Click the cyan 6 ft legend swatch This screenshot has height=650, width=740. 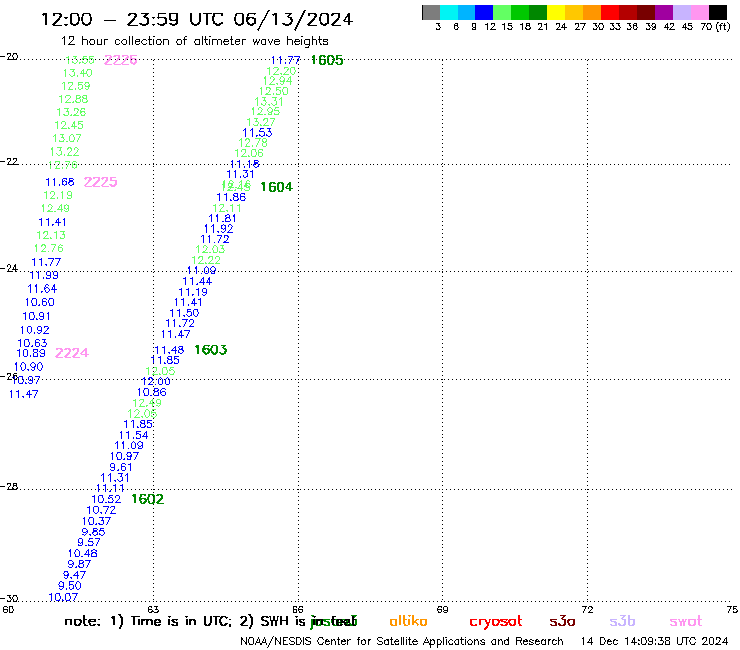(x=449, y=13)
